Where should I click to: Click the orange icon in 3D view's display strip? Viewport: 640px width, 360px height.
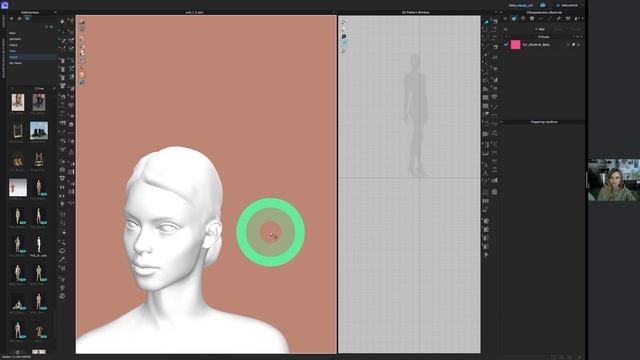pyautogui.click(x=82, y=75)
